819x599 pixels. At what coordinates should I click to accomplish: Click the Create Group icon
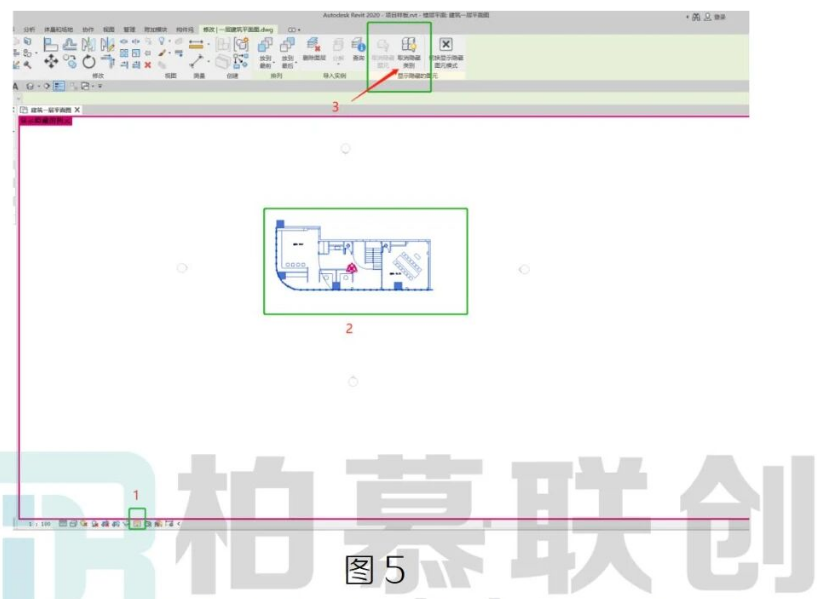(242, 43)
